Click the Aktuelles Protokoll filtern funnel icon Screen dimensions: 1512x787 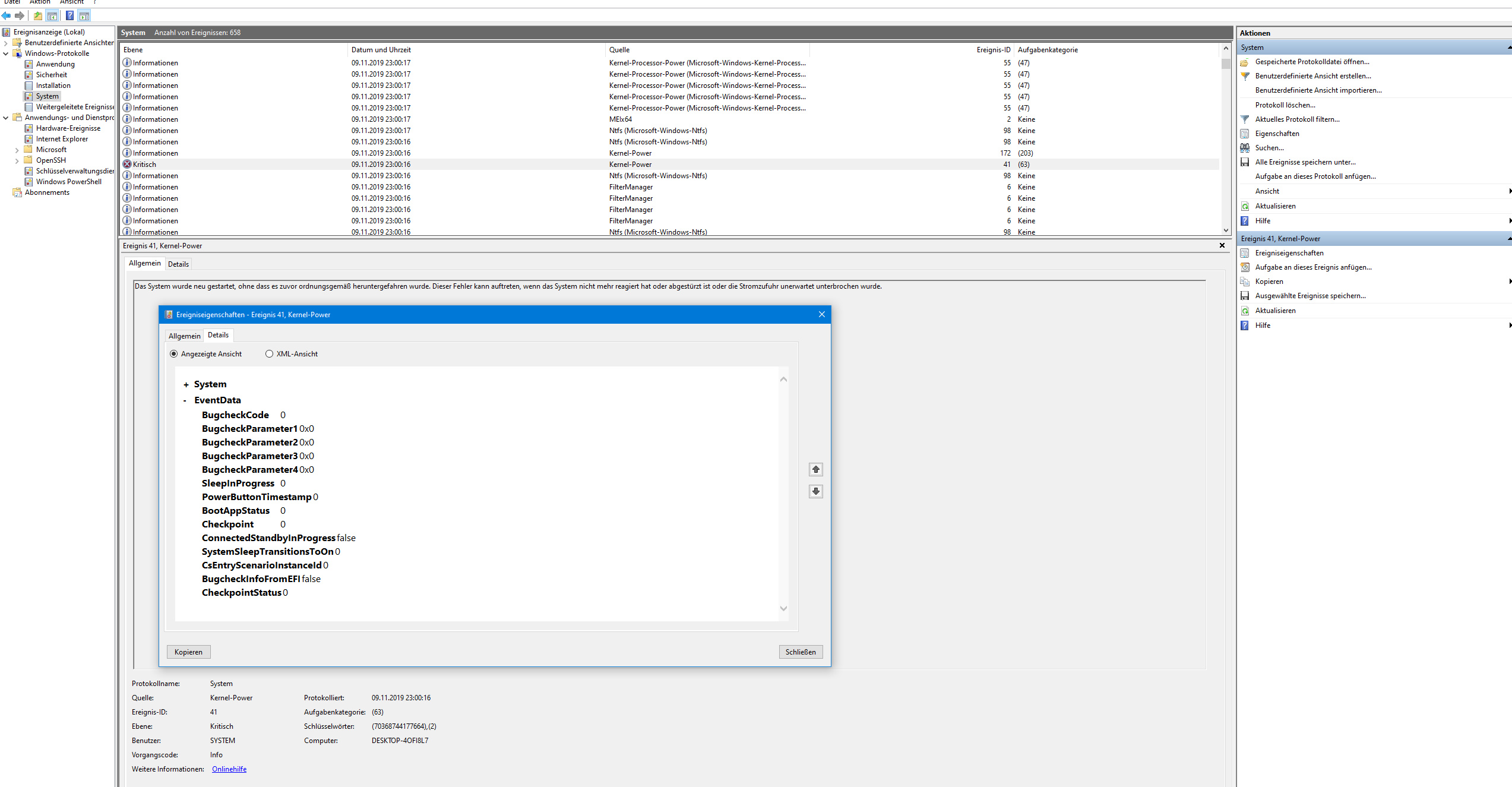(x=1245, y=119)
